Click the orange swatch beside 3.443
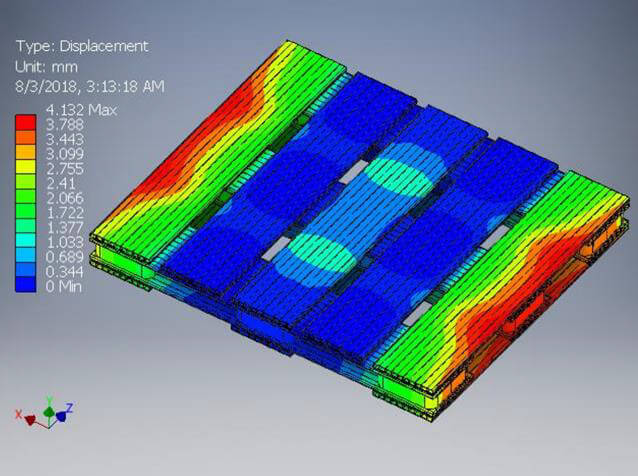 point(26,138)
